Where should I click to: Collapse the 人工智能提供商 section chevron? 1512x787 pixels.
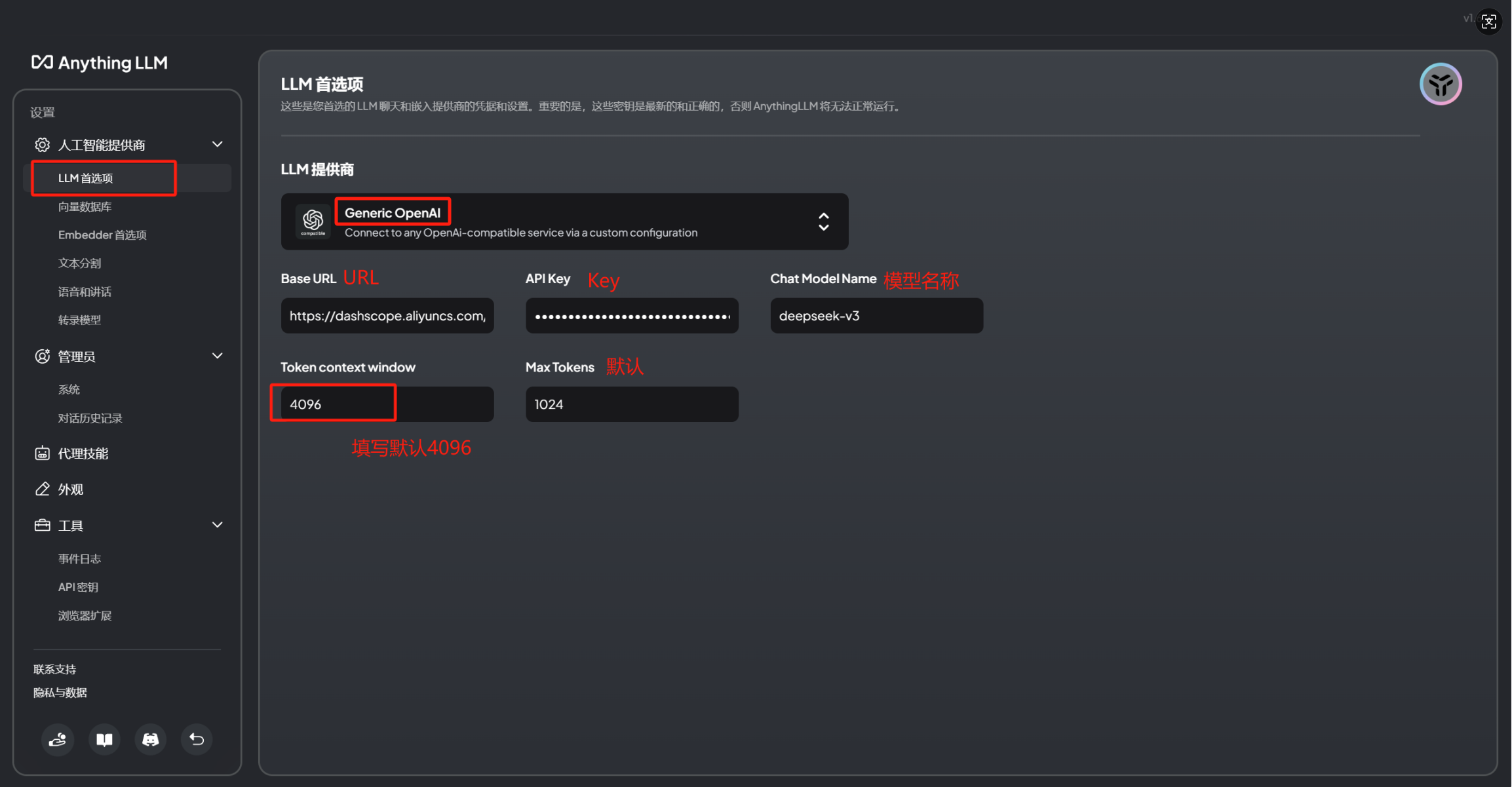(x=217, y=144)
